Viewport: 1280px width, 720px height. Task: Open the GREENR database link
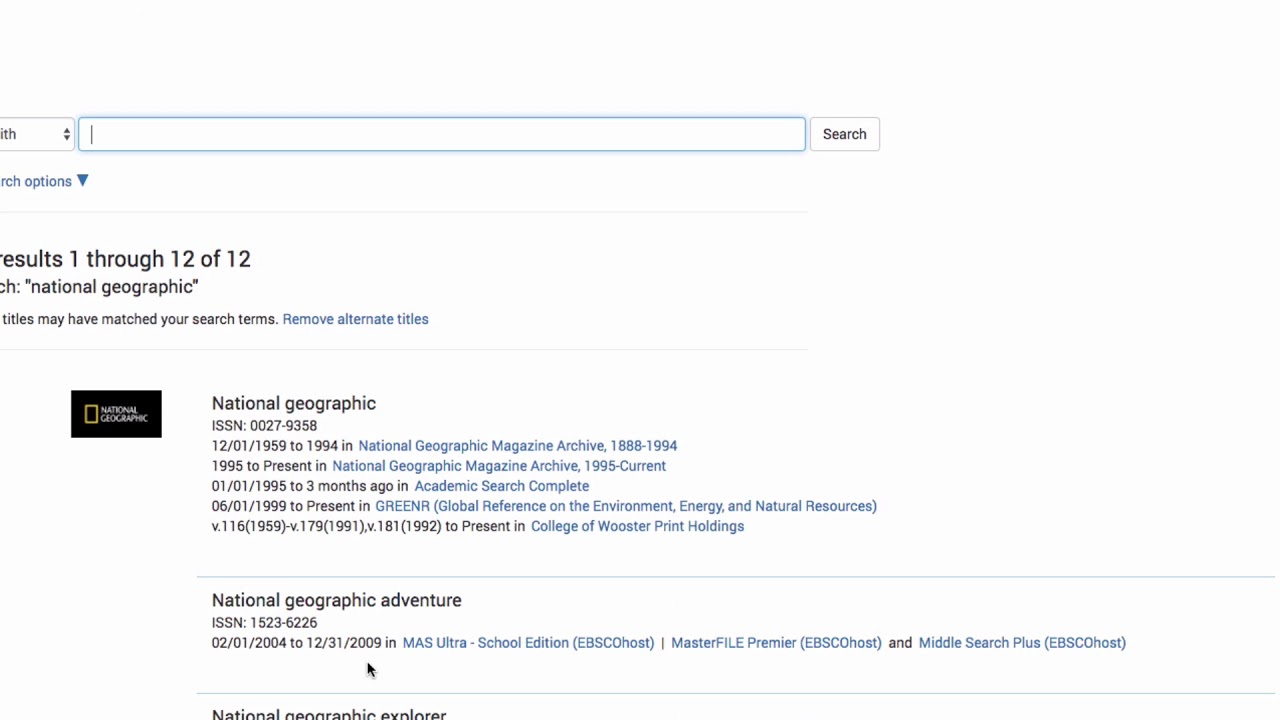coord(626,506)
